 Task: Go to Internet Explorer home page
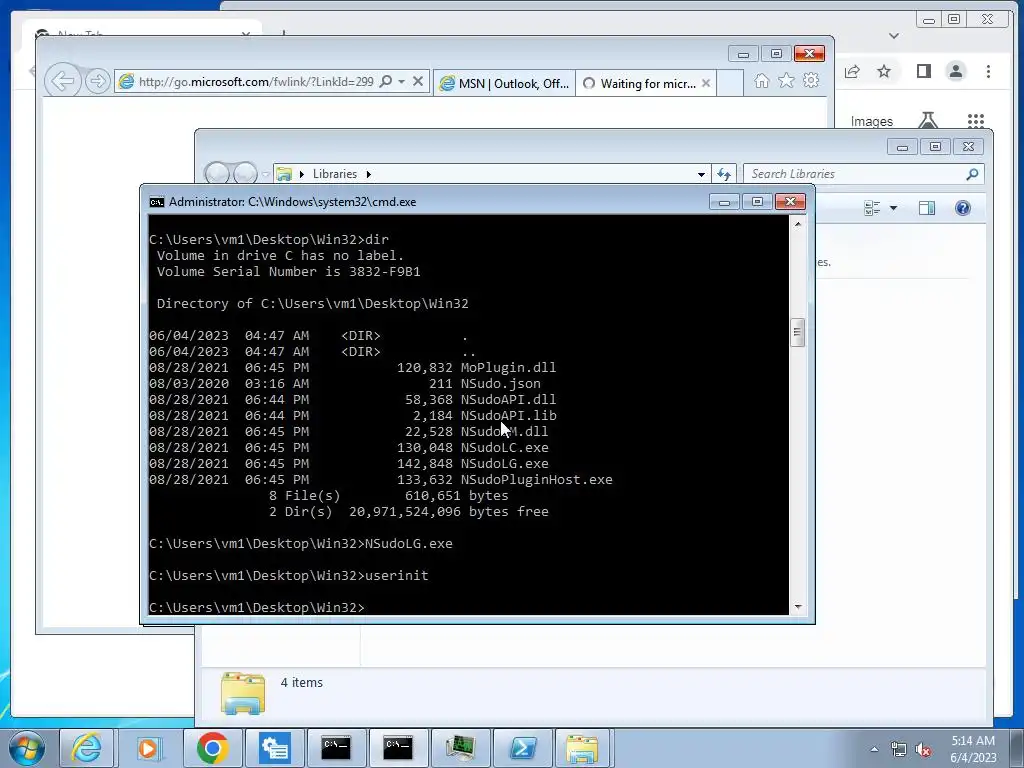(761, 80)
